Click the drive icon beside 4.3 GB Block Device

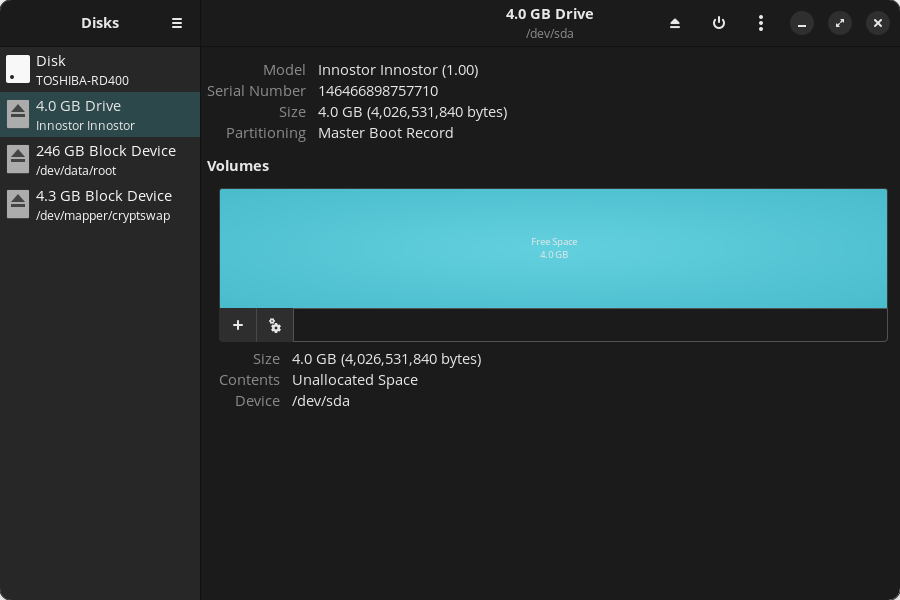coord(17,204)
